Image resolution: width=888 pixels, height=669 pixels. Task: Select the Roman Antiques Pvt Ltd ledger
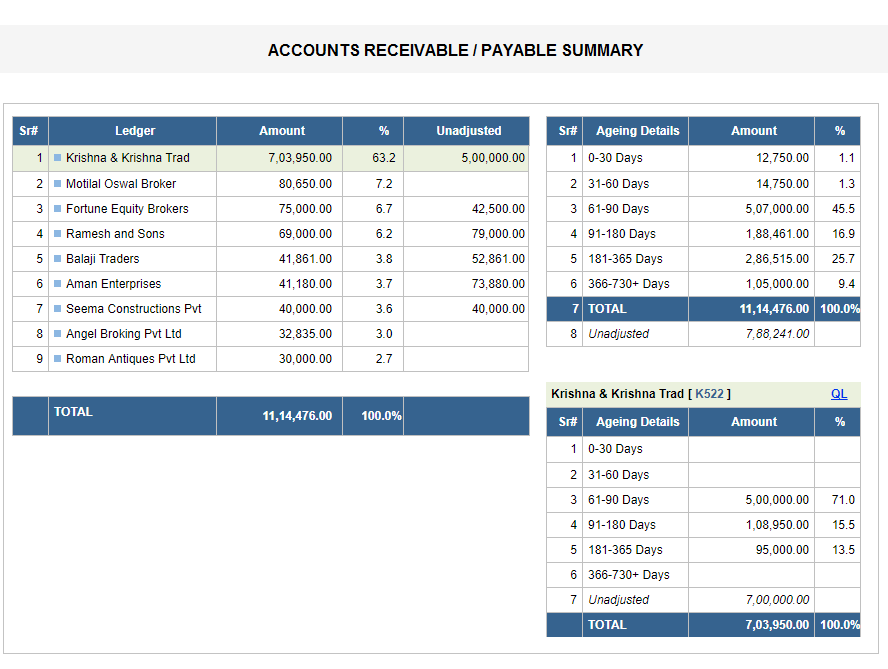coord(130,359)
